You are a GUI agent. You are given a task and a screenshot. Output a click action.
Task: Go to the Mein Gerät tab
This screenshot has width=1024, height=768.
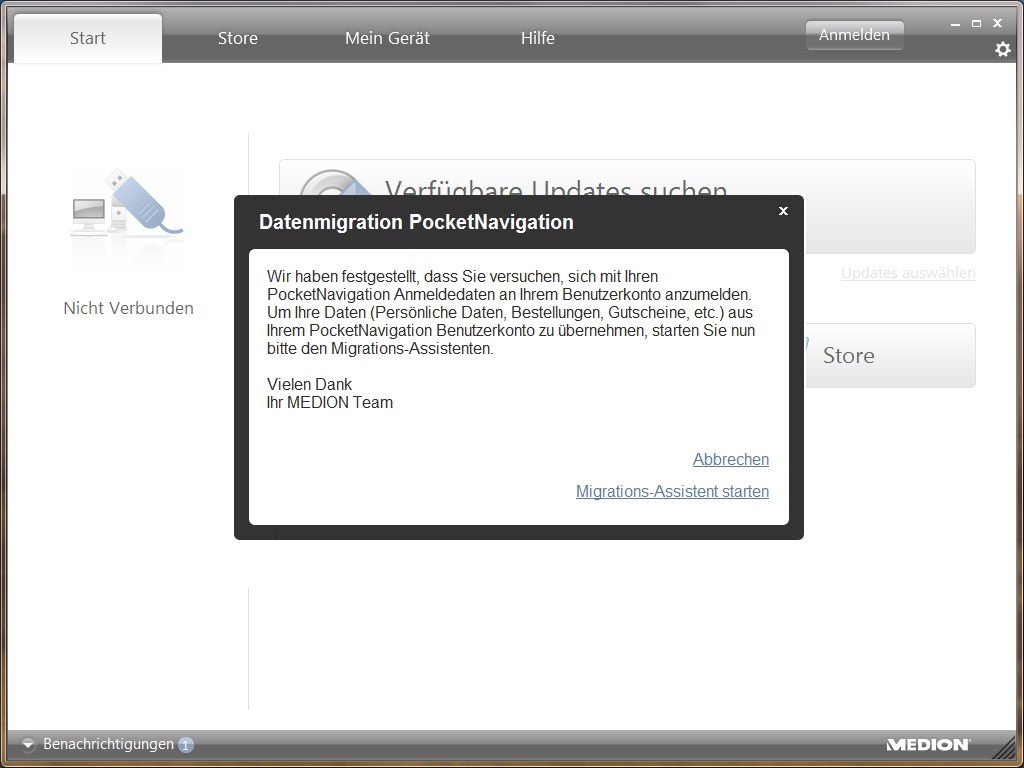coord(387,38)
